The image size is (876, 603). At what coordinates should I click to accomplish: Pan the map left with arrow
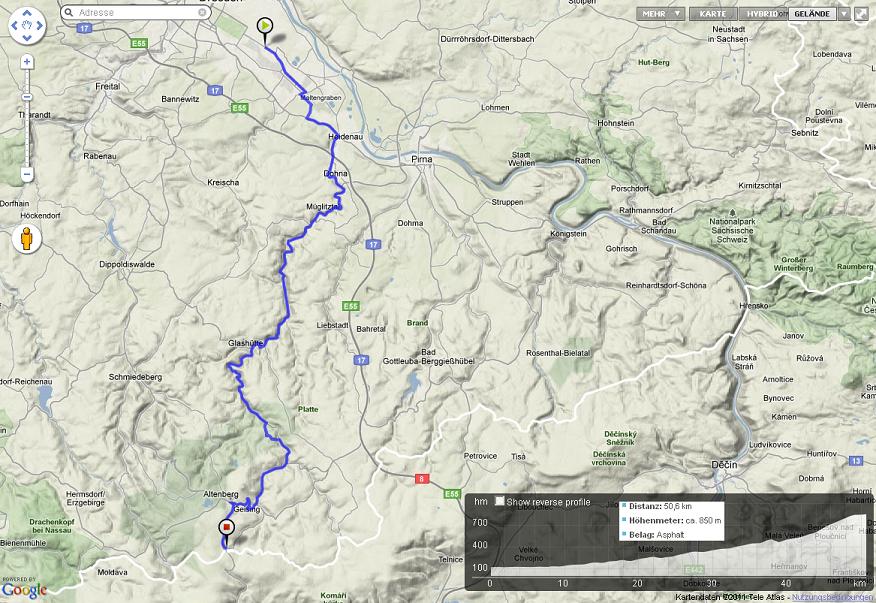tap(15, 25)
